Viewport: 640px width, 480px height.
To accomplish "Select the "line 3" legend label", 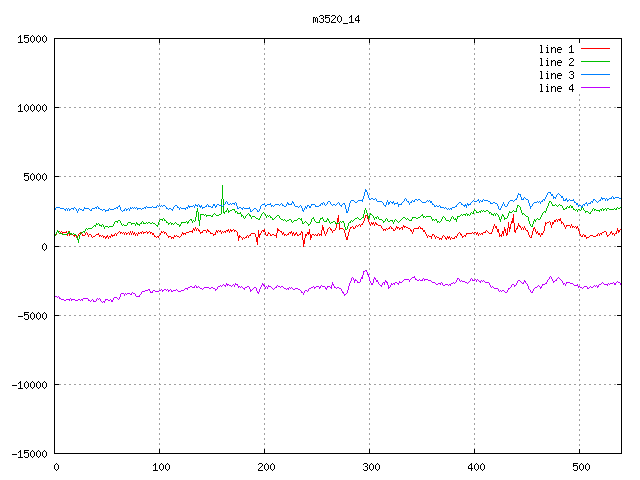I will coord(557,75).
